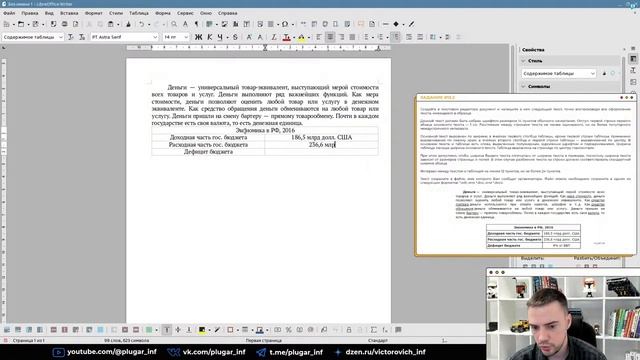
Task: Collapse the 'Стиль' section in the sidebar
Action: [524, 61]
